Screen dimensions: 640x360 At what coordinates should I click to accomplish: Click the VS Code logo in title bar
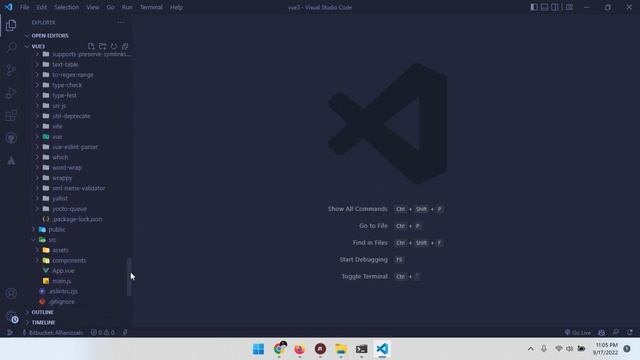click(9, 7)
